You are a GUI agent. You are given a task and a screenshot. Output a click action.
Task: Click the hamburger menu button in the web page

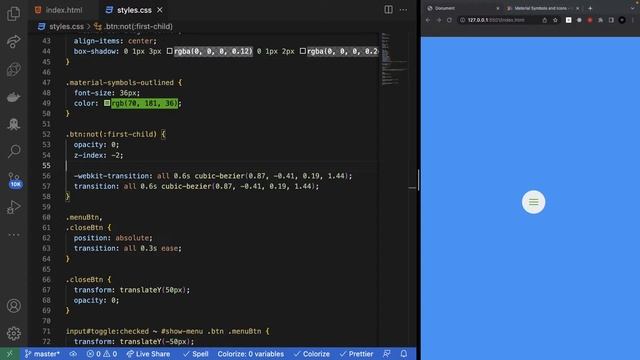tap(533, 202)
